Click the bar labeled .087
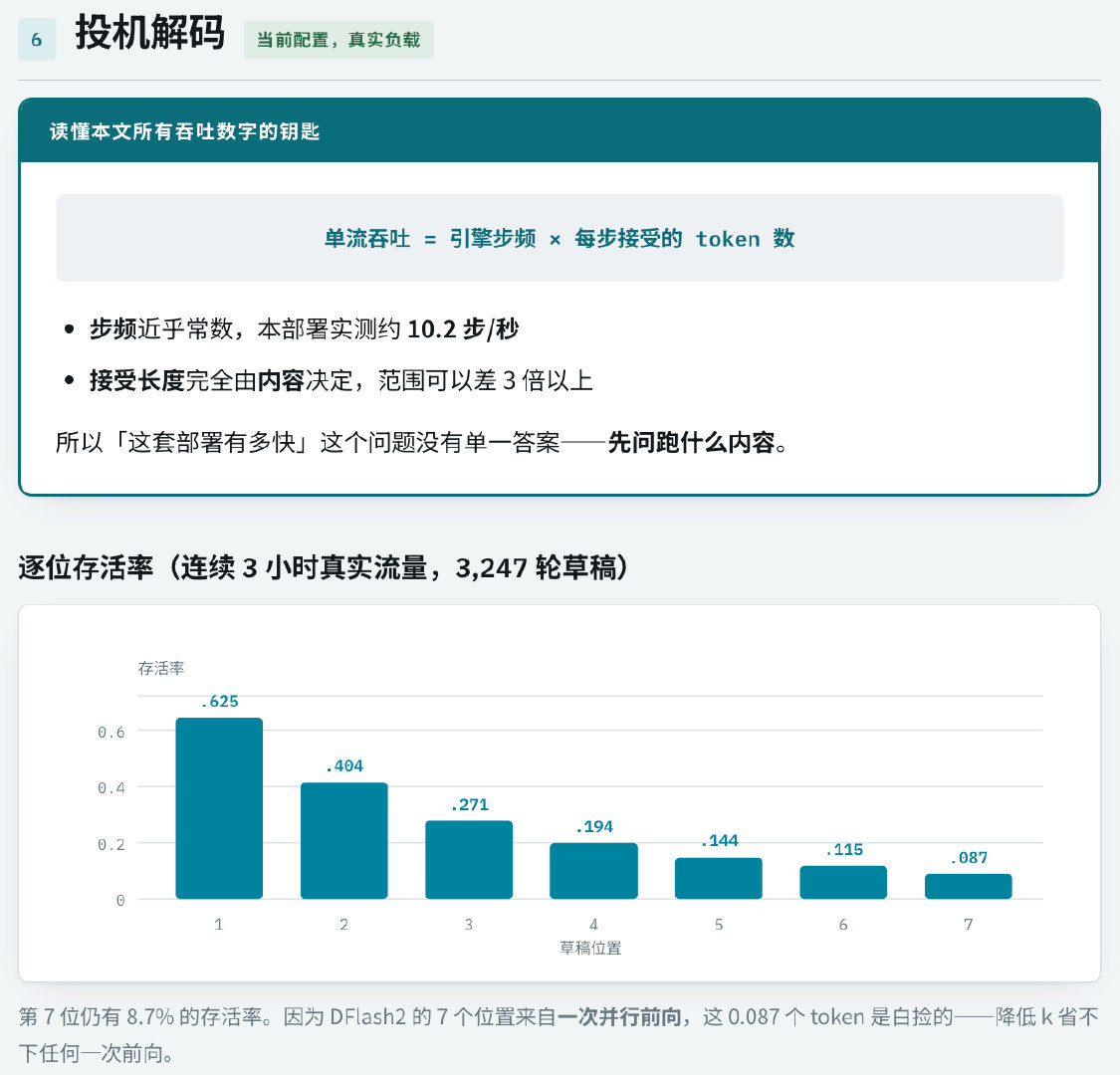Image resolution: width=1120 pixels, height=1075 pixels. (x=968, y=886)
